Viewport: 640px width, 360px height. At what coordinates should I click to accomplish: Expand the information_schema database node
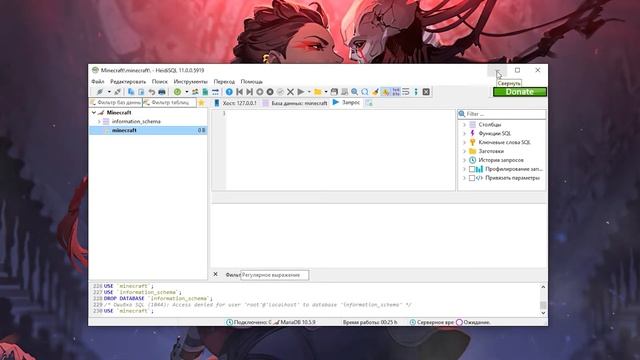coord(99,121)
